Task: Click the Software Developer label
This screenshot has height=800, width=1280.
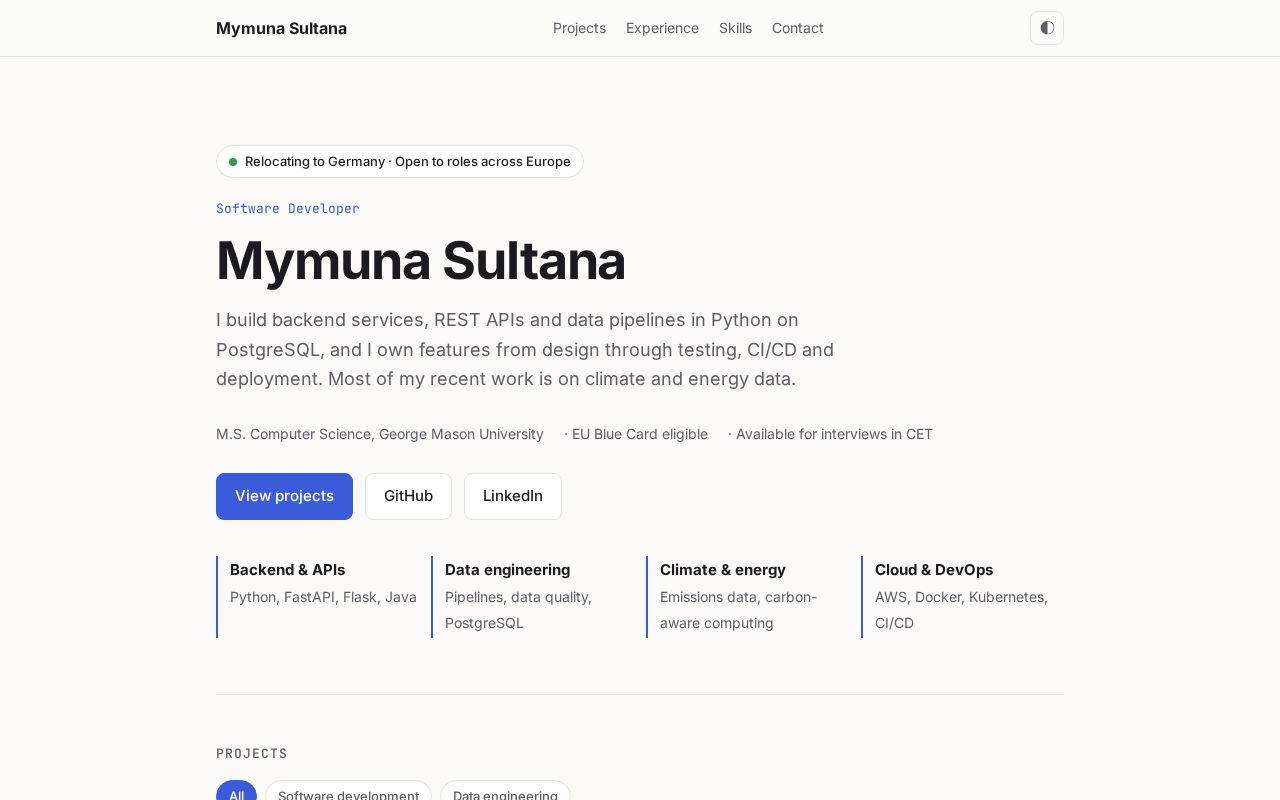Action: [288, 208]
